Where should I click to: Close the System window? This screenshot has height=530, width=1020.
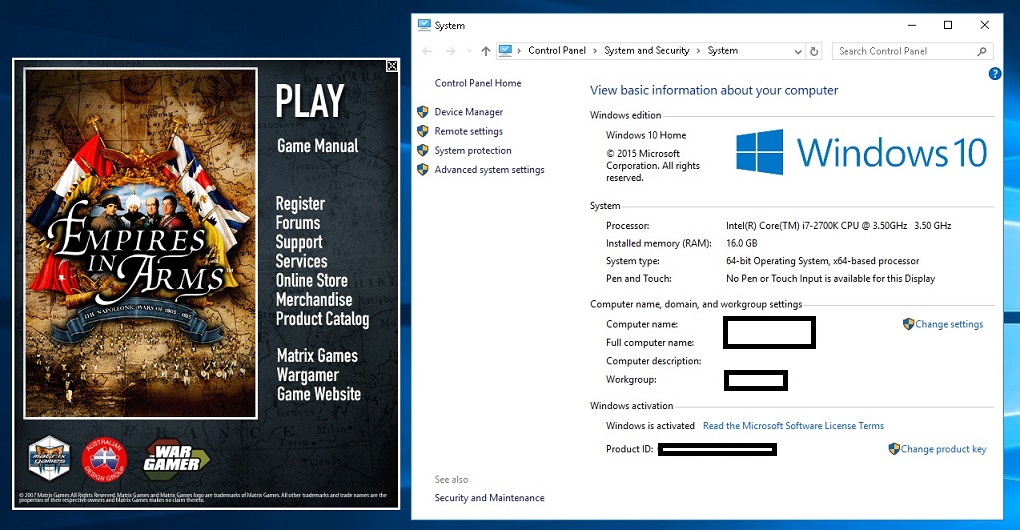click(984, 25)
